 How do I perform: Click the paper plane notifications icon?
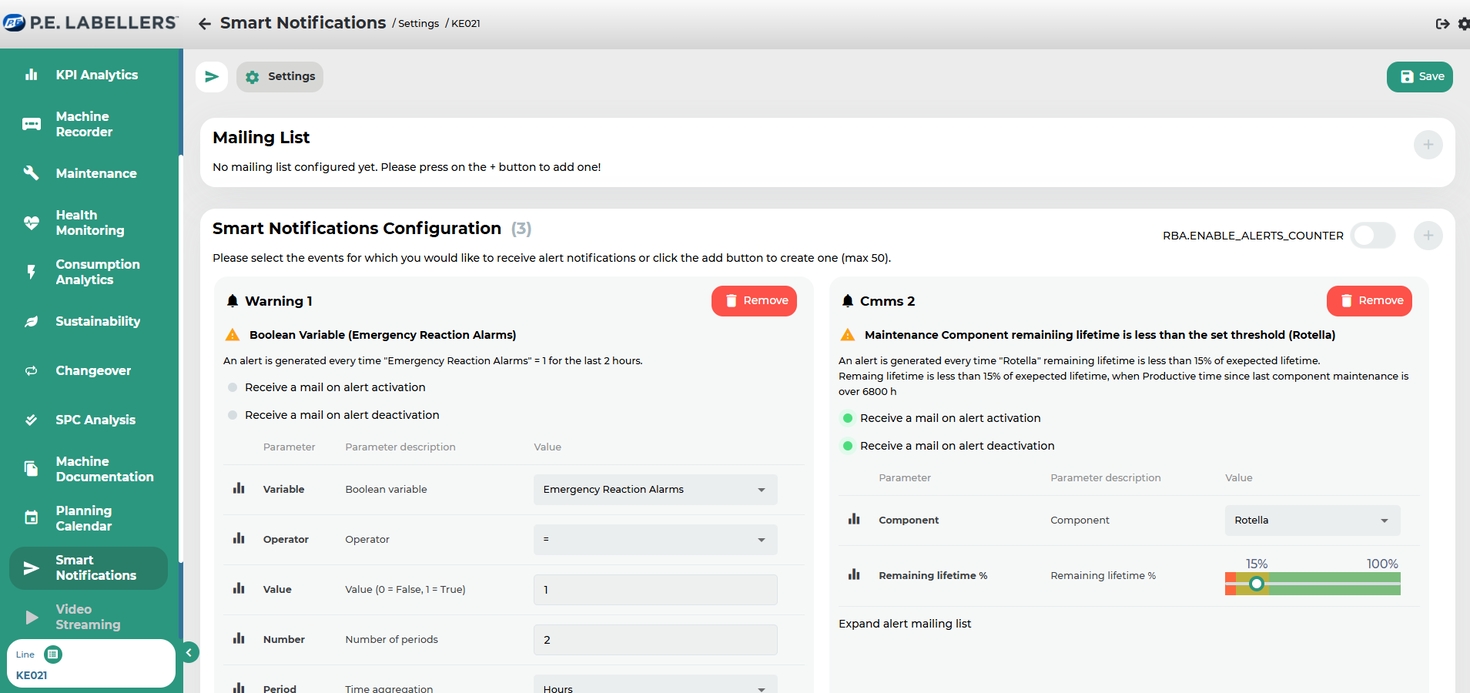click(211, 77)
